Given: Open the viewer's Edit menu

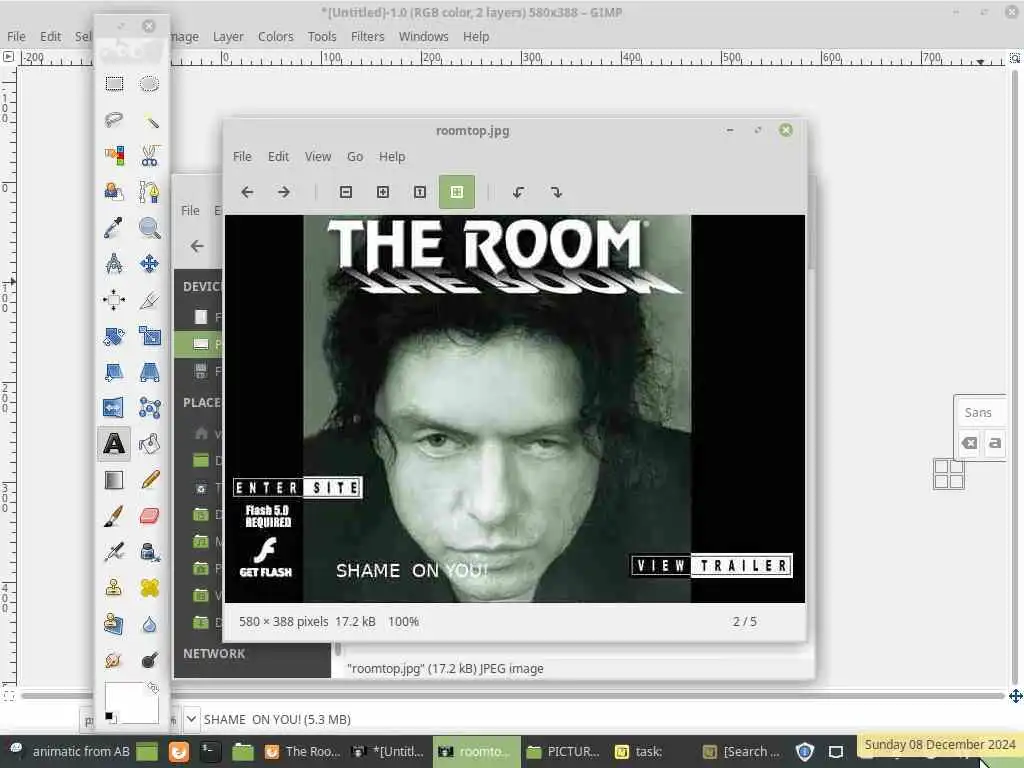Looking at the screenshot, I should [x=278, y=157].
